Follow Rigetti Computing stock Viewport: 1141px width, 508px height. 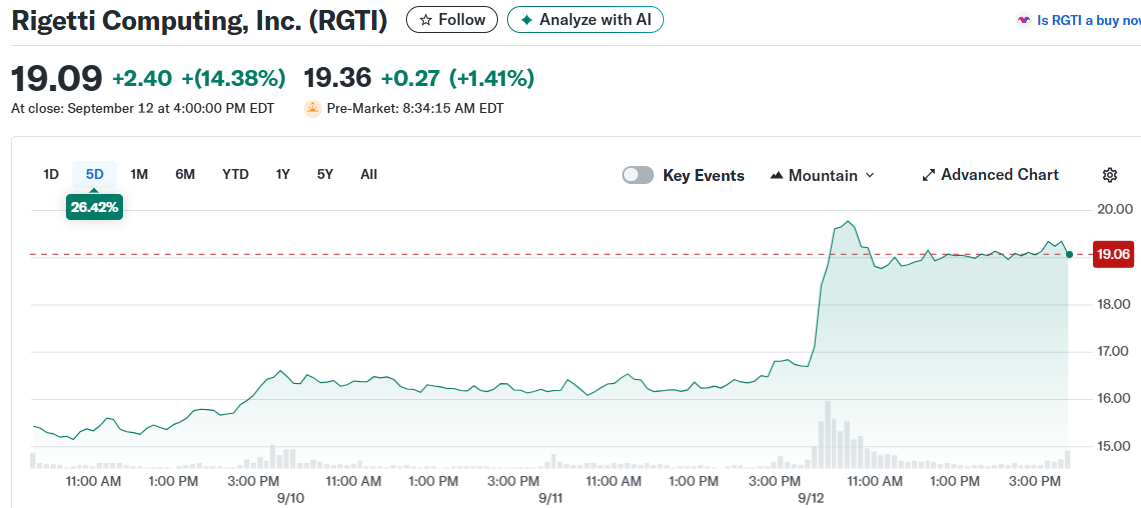coord(452,20)
